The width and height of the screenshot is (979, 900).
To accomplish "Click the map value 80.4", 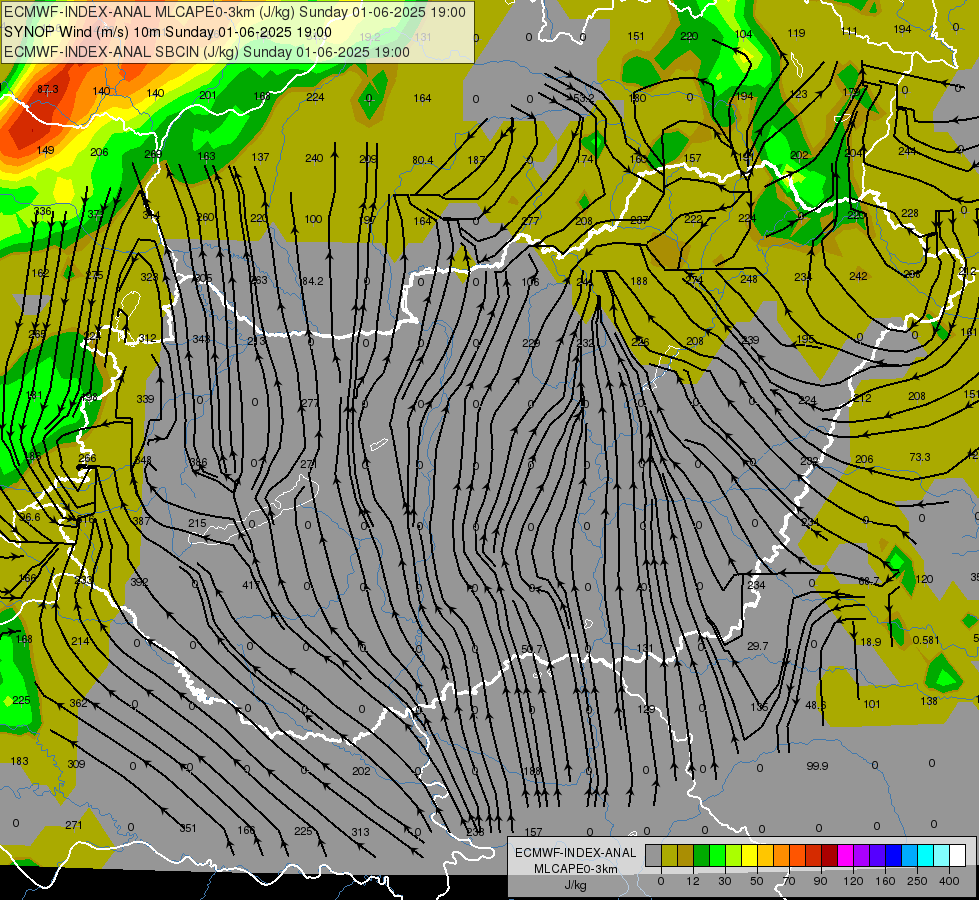I will point(423,161).
